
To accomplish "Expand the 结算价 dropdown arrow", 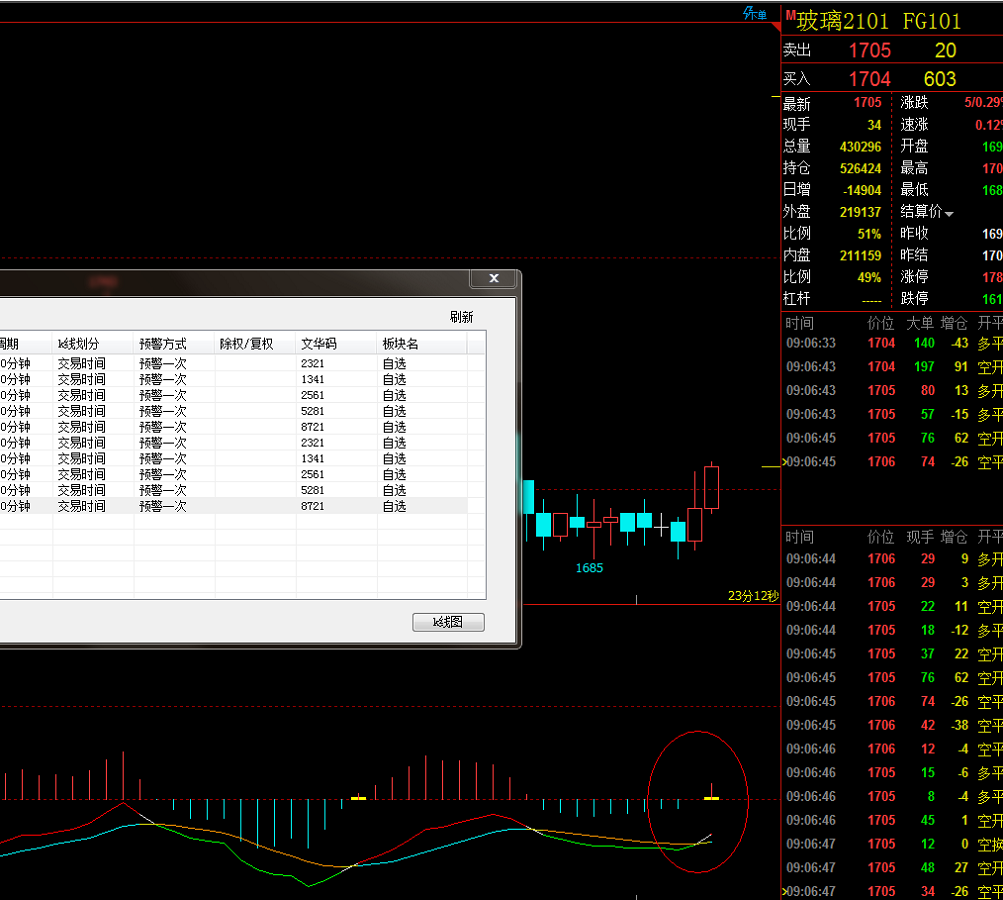I will 949,213.
